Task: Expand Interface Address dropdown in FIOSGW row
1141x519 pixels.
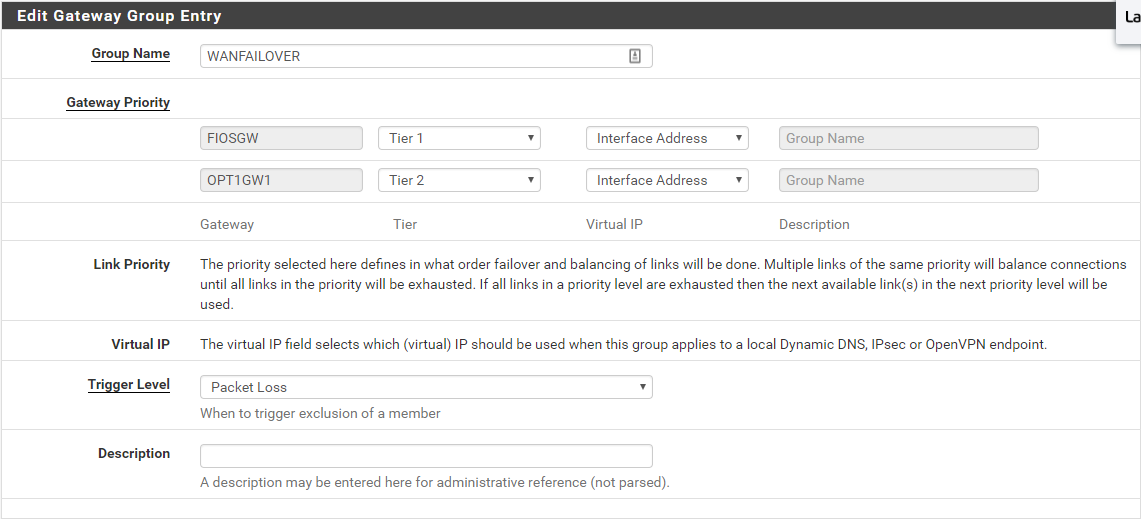Action: pos(667,138)
